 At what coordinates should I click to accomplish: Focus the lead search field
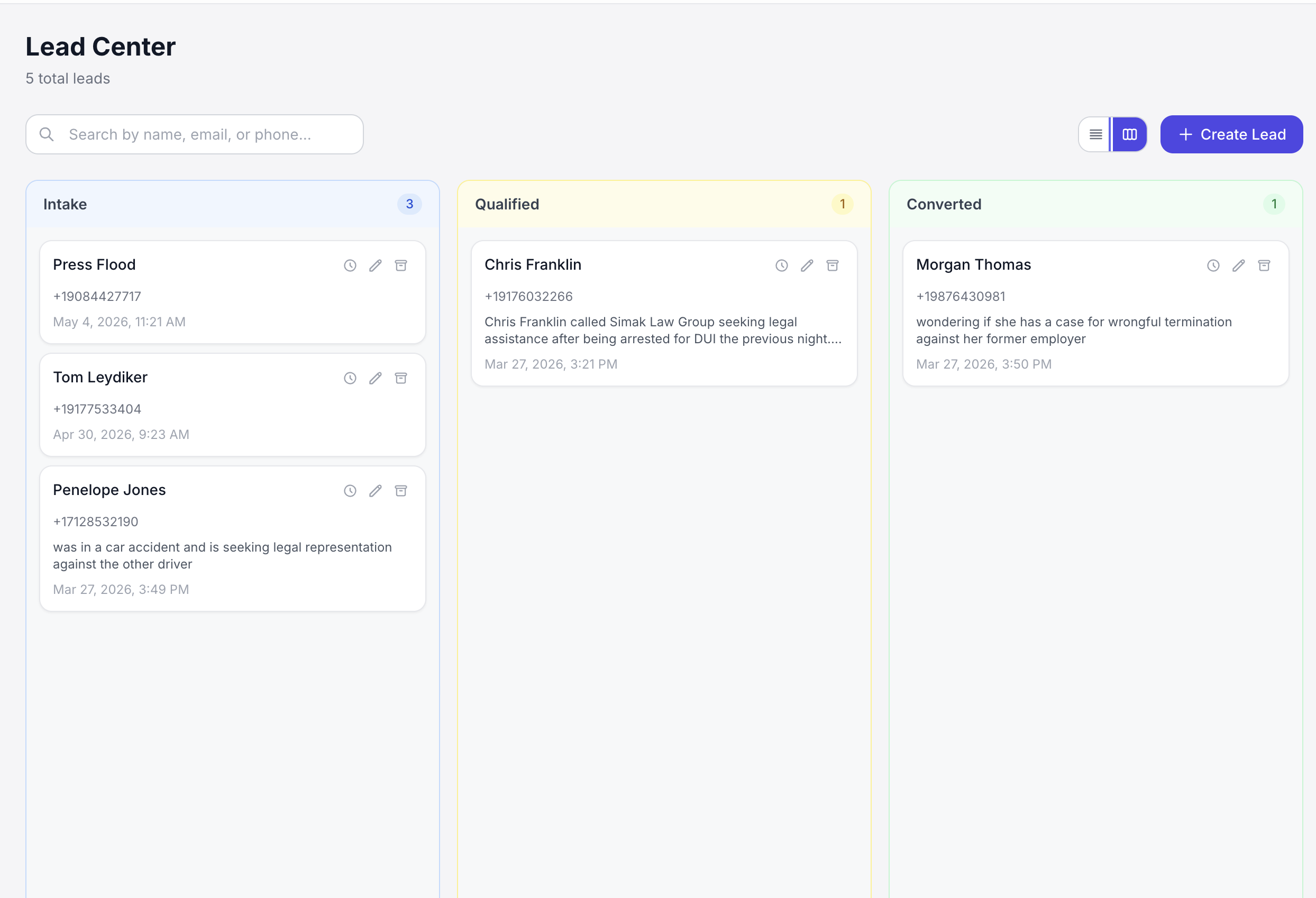(194, 134)
